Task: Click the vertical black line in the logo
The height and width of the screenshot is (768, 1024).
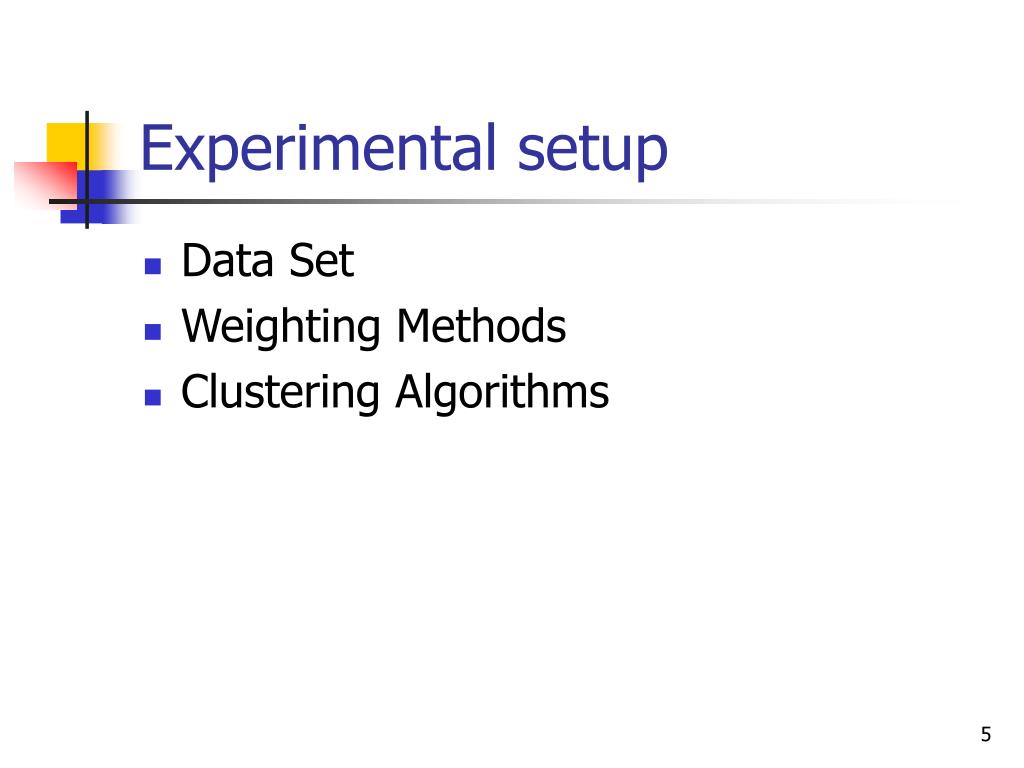Action: click(x=87, y=170)
